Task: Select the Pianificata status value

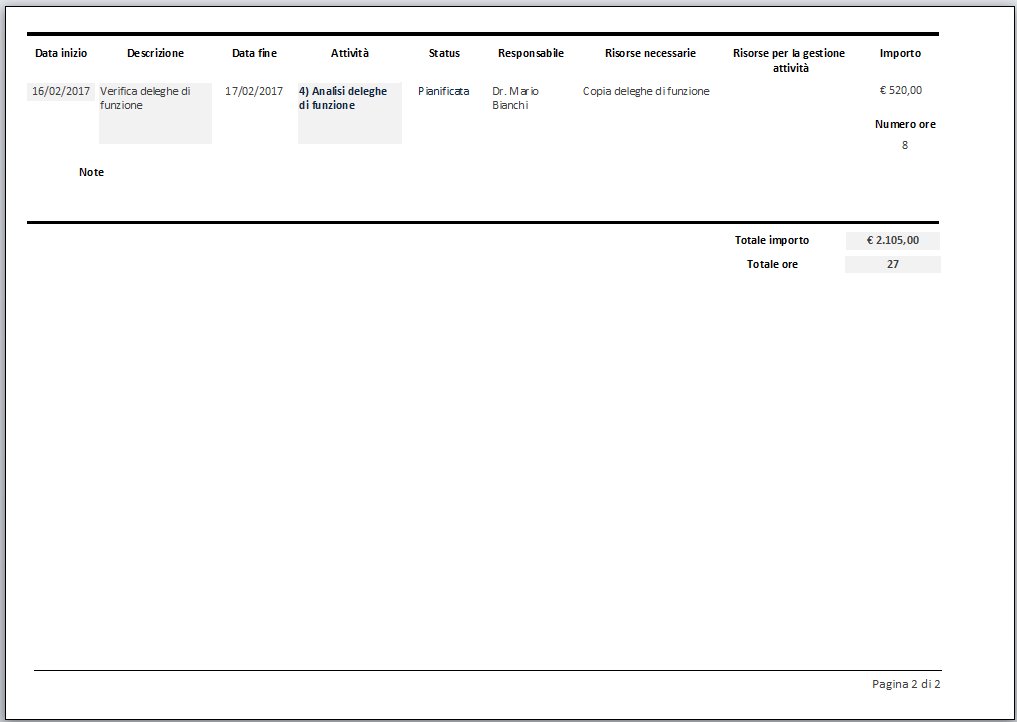Action: (444, 91)
